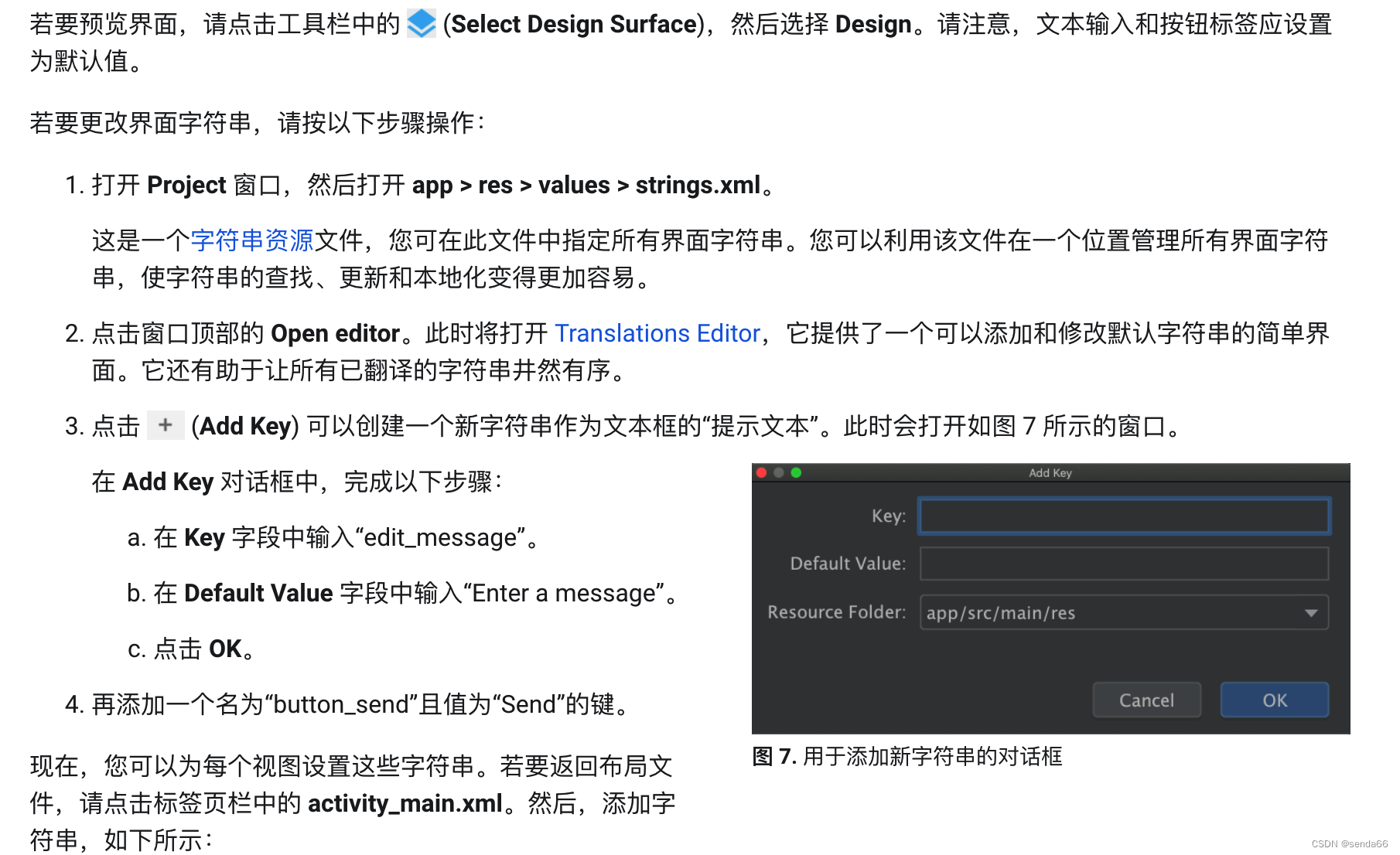Open the 字符串资源 link
This screenshot has width=1400, height=855.
tap(252, 240)
